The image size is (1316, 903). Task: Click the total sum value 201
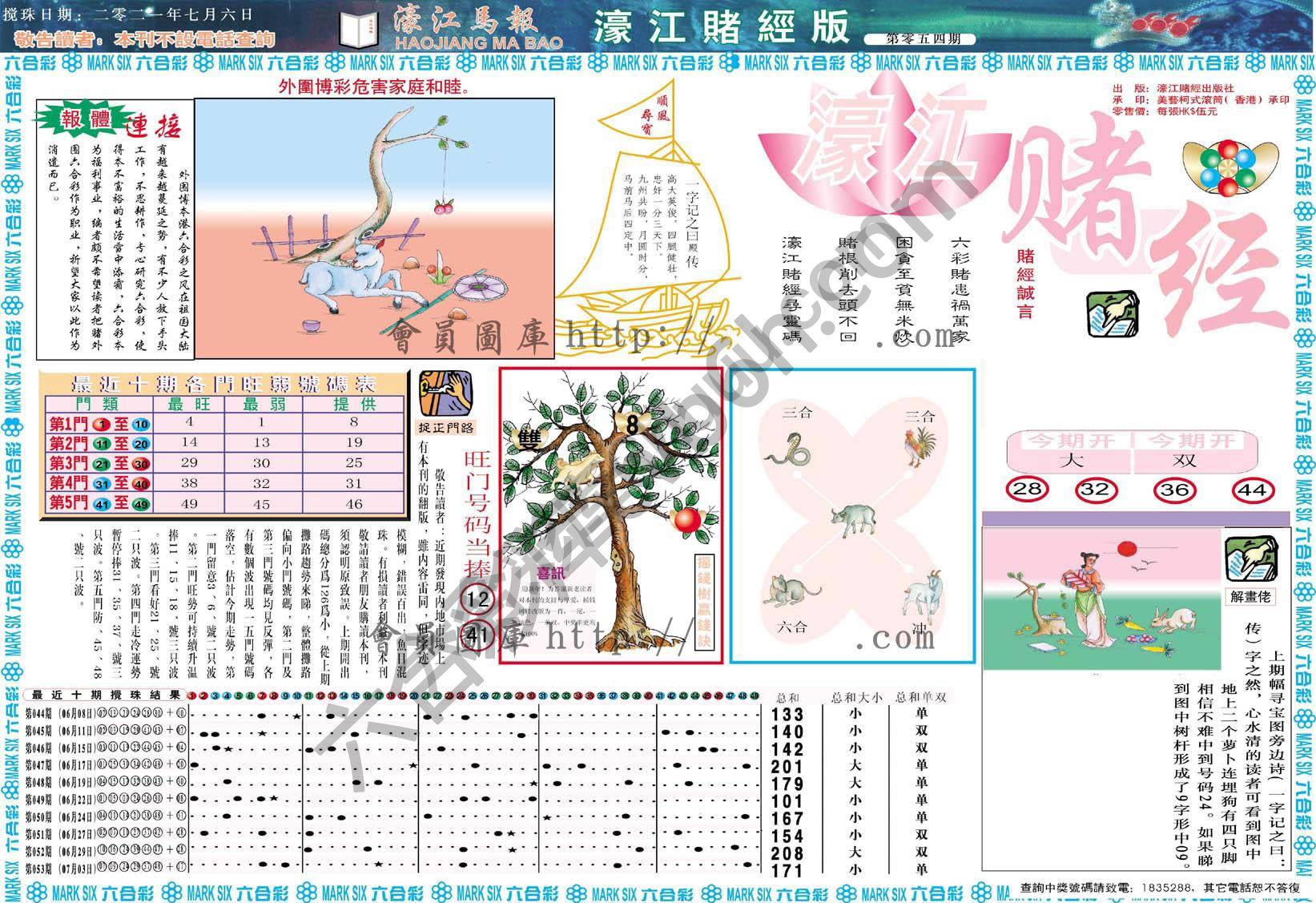click(x=787, y=767)
